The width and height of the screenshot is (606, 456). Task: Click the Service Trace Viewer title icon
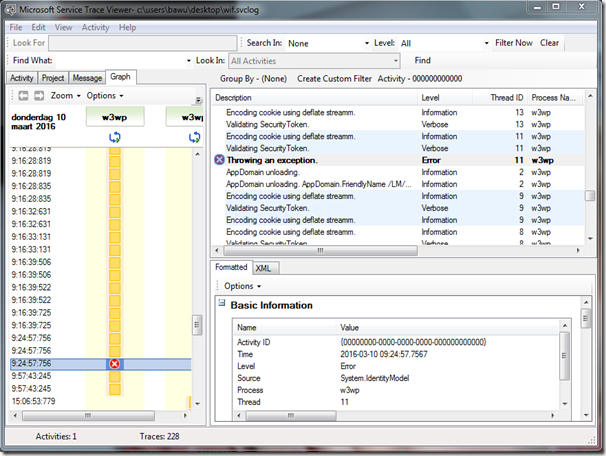click(10, 9)
